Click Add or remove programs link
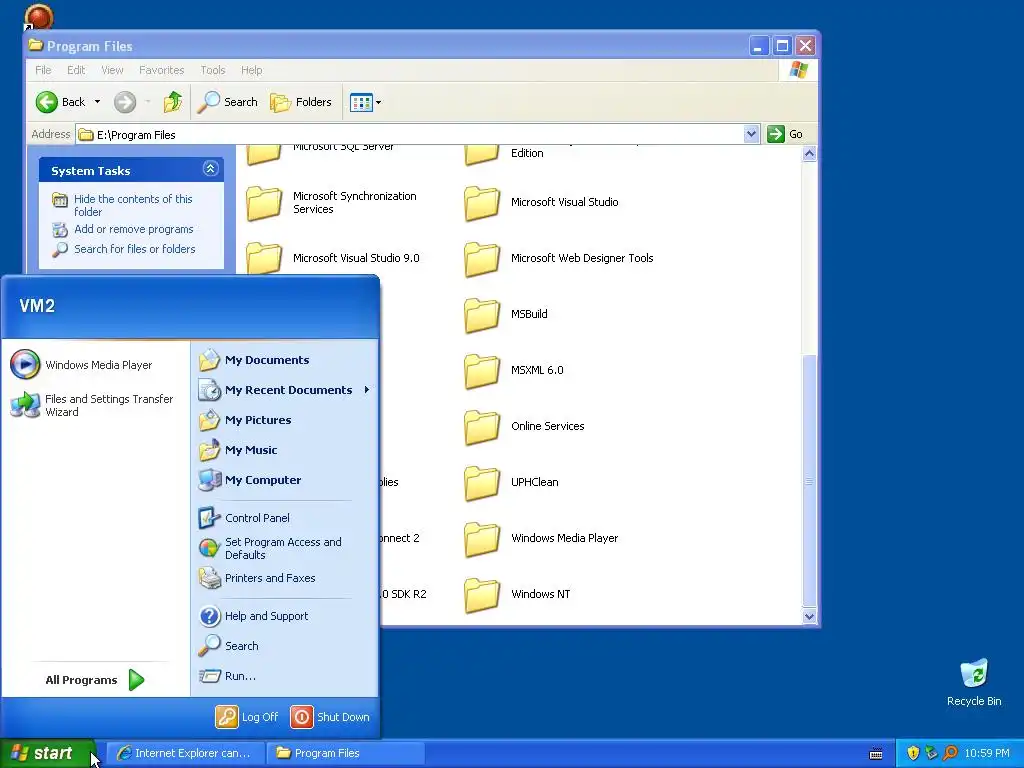Viewport: 1024px width, 768px height. tap(133, 229)
